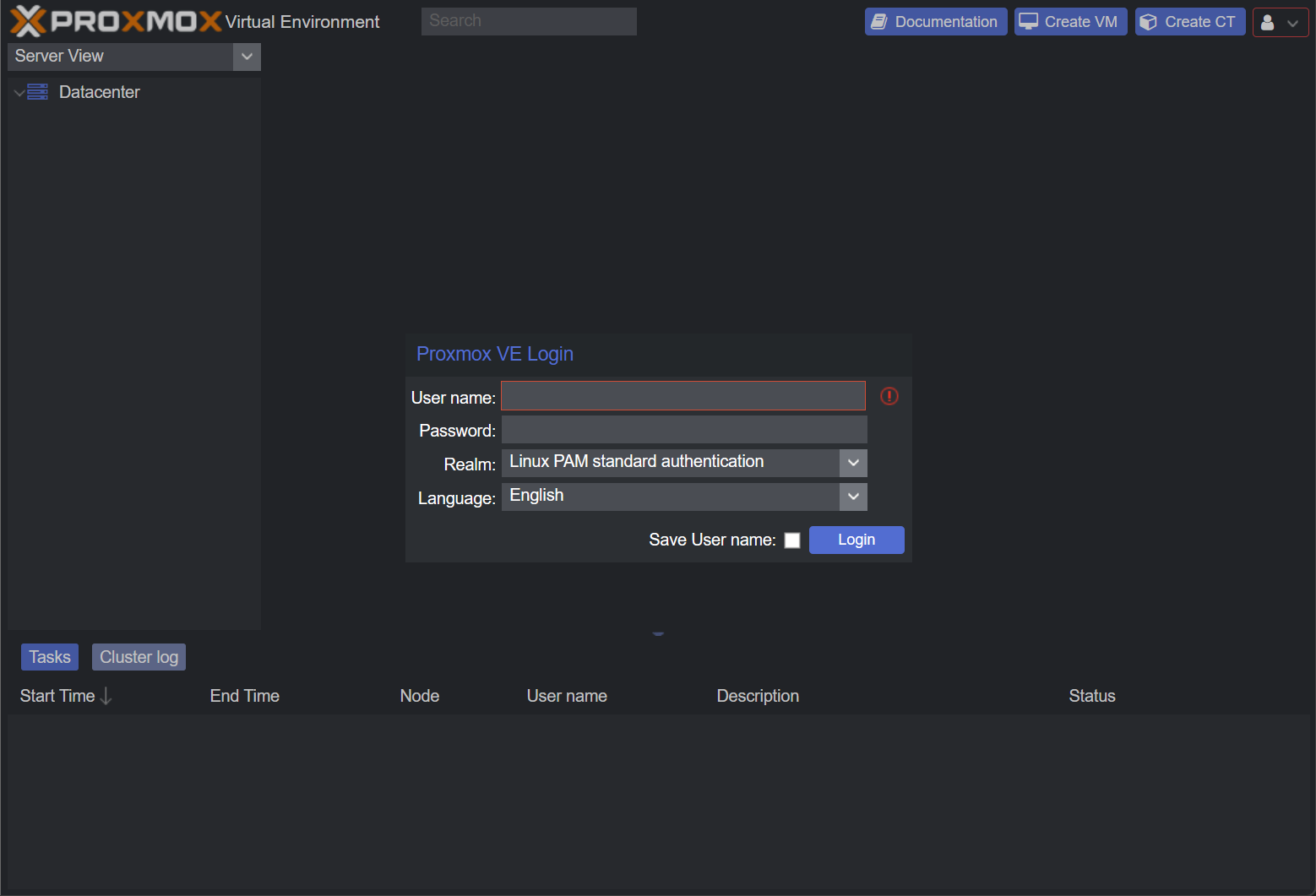Viewport: 1316px width, 896px height.
Task: Click the Start Time sort arrow
Action: 106,696
